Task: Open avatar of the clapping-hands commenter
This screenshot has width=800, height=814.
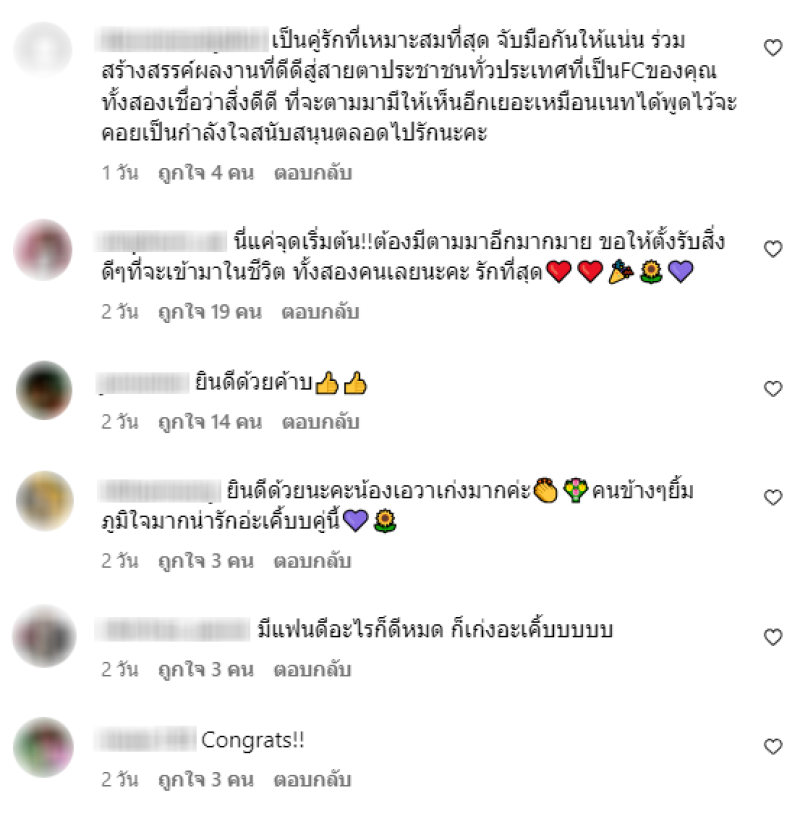Action: pyautogui.click(x=45, y=500)
